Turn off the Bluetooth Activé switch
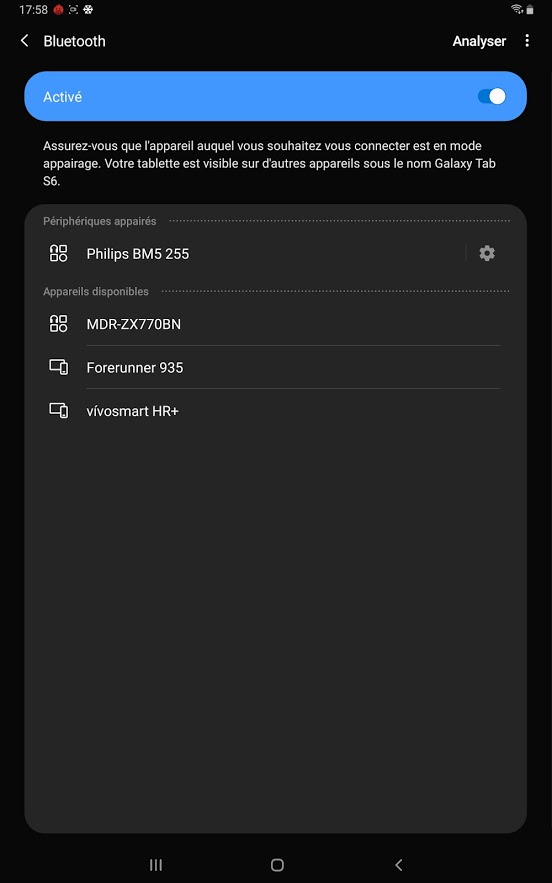The height and width of the screenshot is (883, 552). [492, 96]
